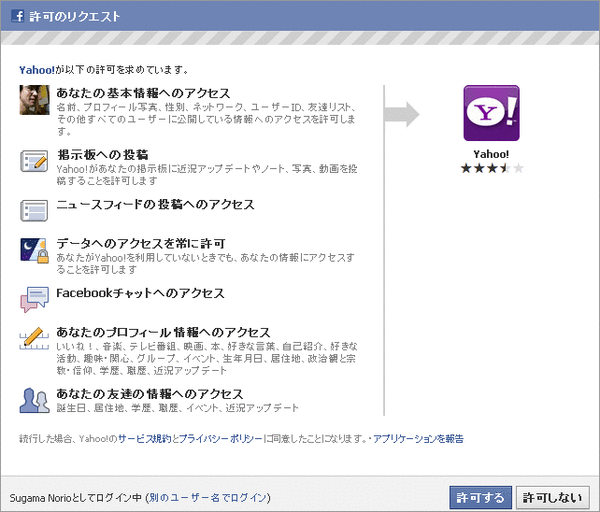Viewport: 600px width, 512px height.
Task: Click the heading データへのアクセスを常に許可
Action: coord(141,243)
